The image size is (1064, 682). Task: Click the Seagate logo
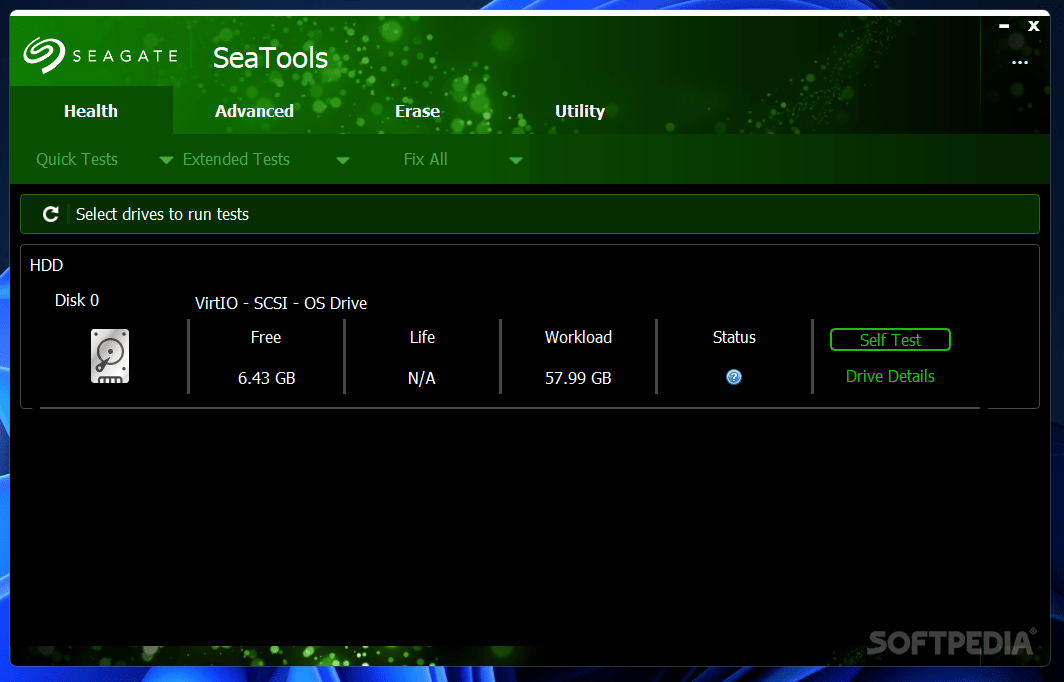coord(101,56)
